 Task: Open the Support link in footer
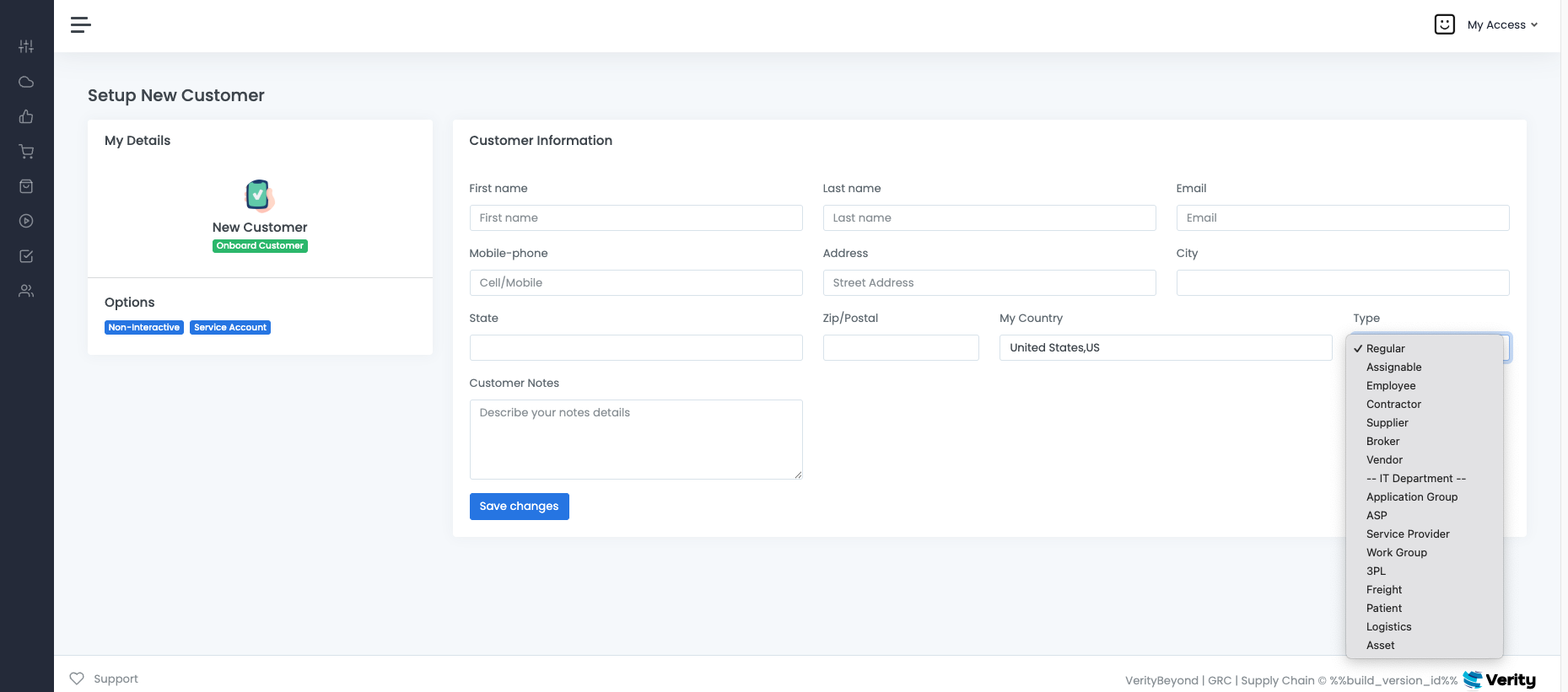click(104, 679)
